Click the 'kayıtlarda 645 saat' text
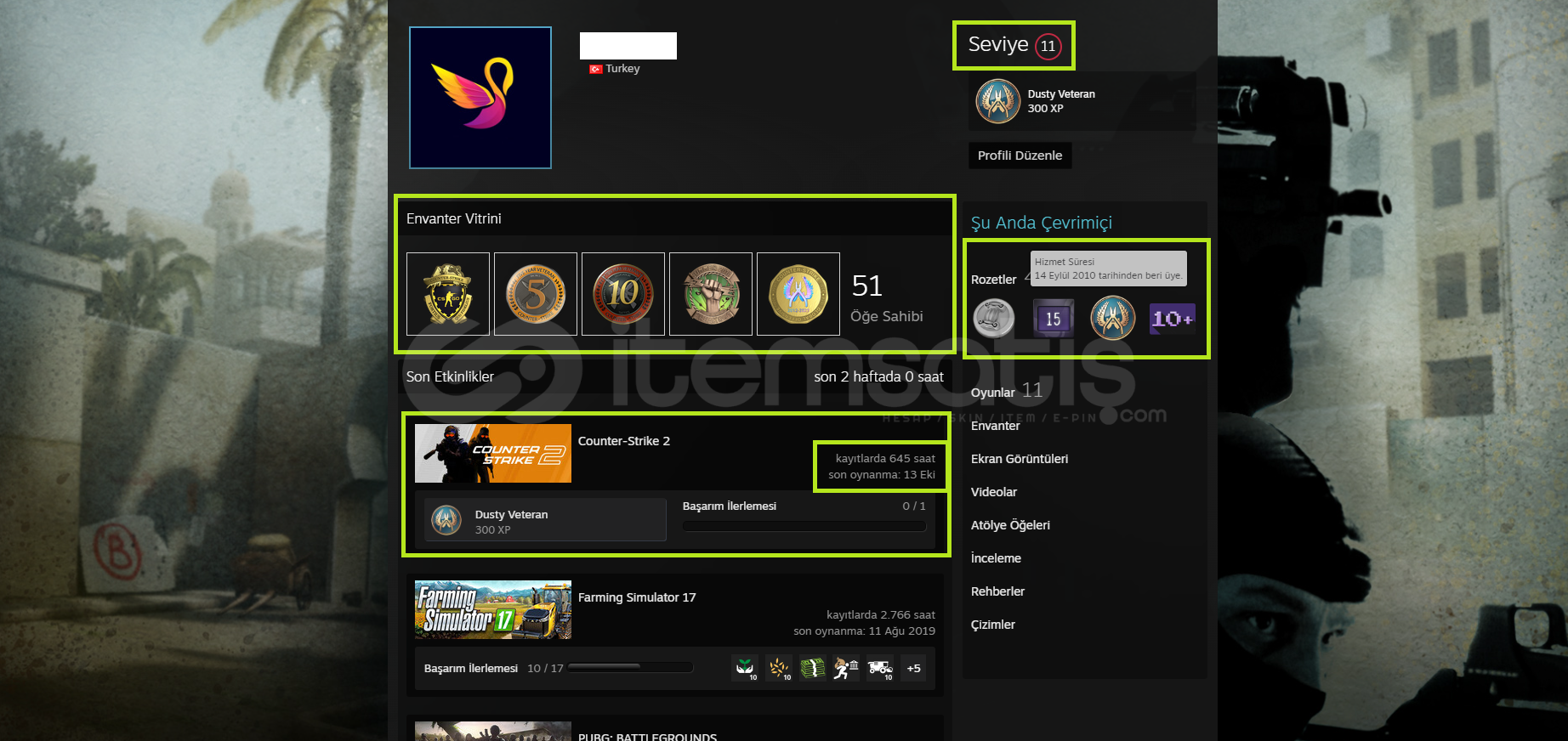 click(885, 458)
